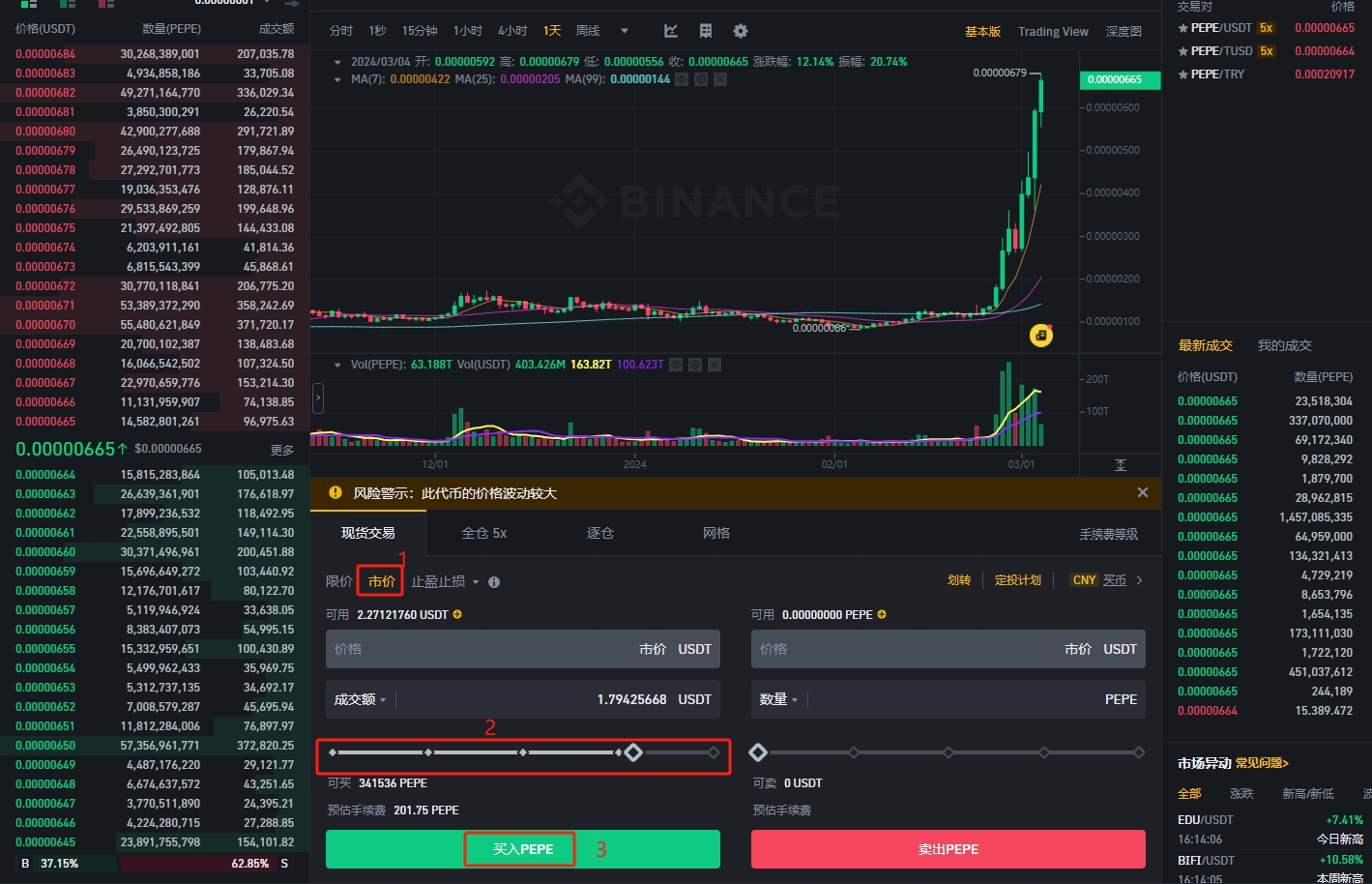Select ask price 0.00000684 in order book
This screenshot has width=1372, height=884.
tap(45, 54)
